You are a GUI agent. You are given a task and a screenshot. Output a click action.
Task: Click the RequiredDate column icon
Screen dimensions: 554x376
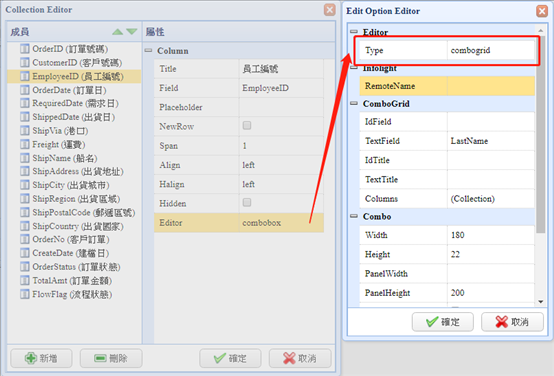24,103
